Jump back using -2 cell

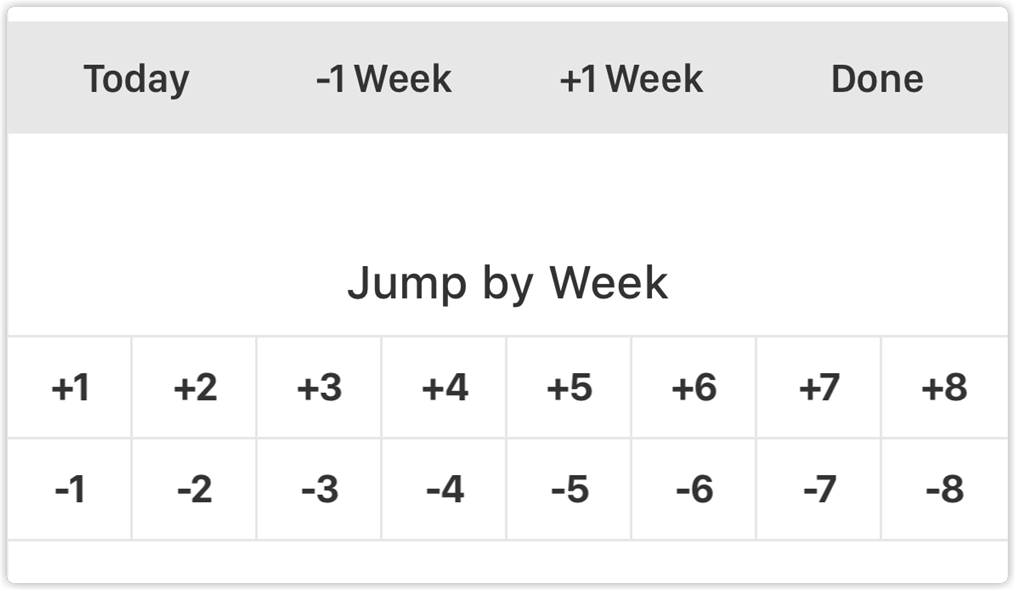tap(195, 490)
